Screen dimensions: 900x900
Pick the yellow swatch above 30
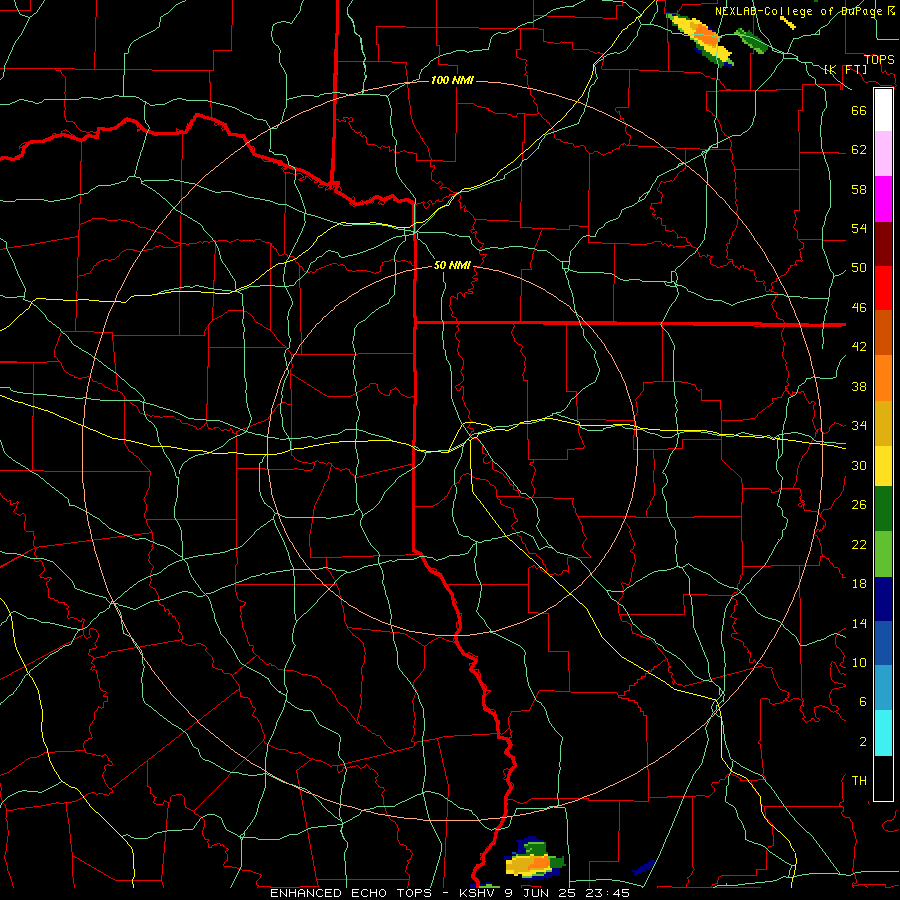tap(883, 466)
